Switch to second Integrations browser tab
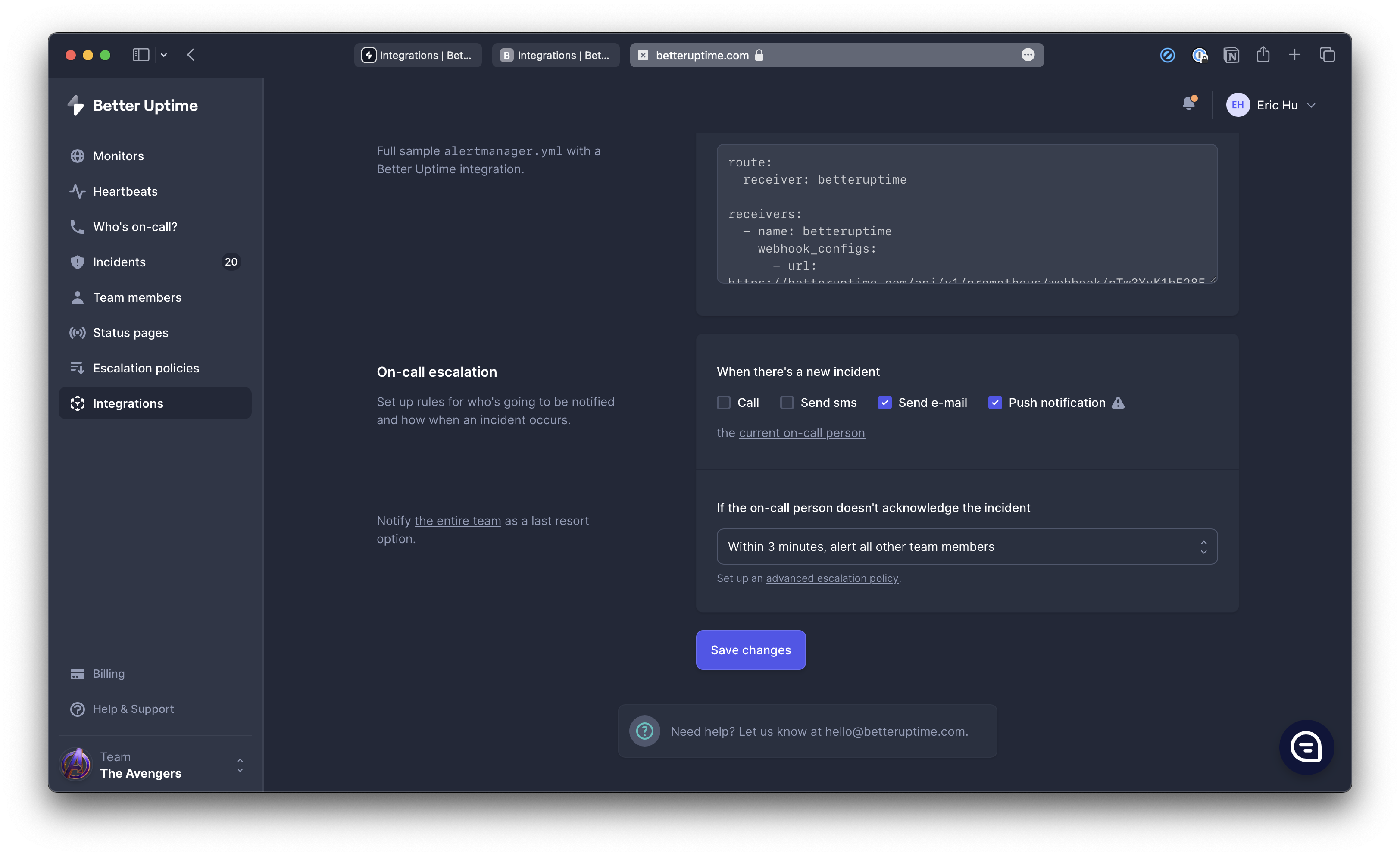The width and height of the screenshot is (1400, 856). [556, 55]
